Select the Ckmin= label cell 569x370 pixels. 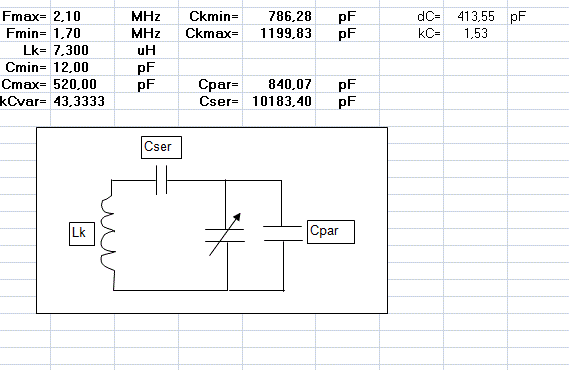[210, 16]
